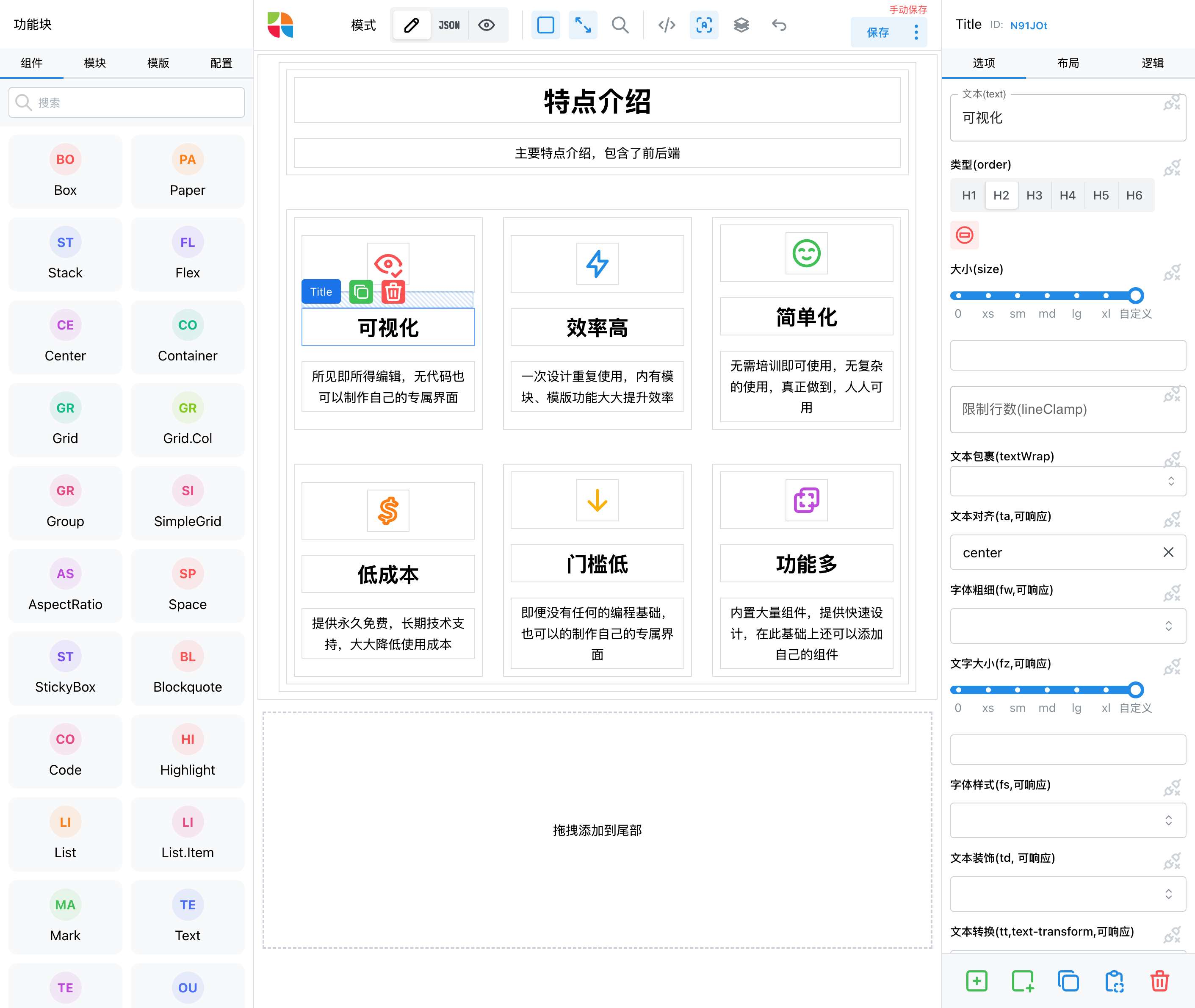Click the bottom red delete trash icon
The height and width of the screenshot is (1008, 1195).
(x=1159, y=980)
